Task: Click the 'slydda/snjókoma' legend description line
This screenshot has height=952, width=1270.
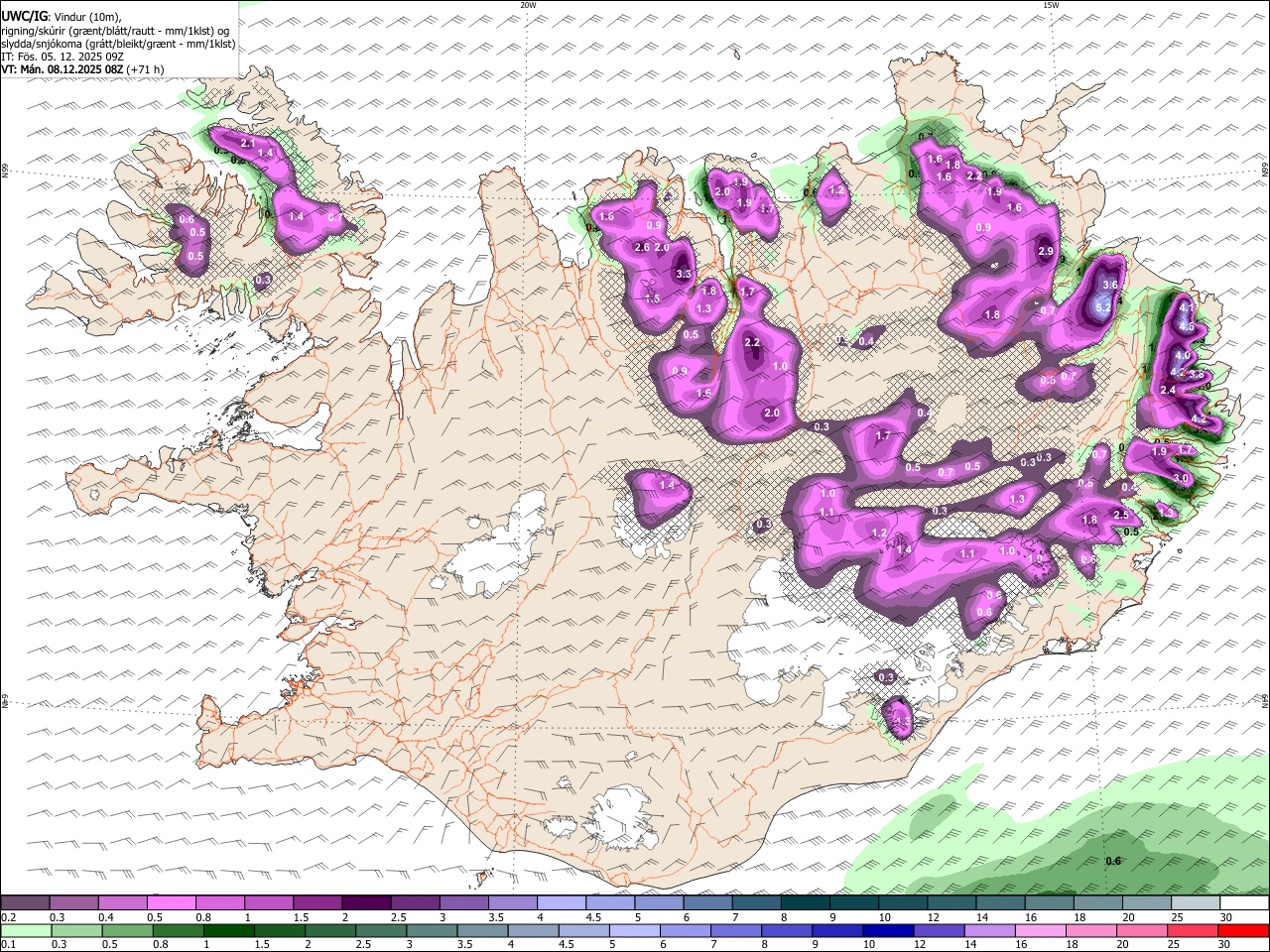Action: click(118, 44)
